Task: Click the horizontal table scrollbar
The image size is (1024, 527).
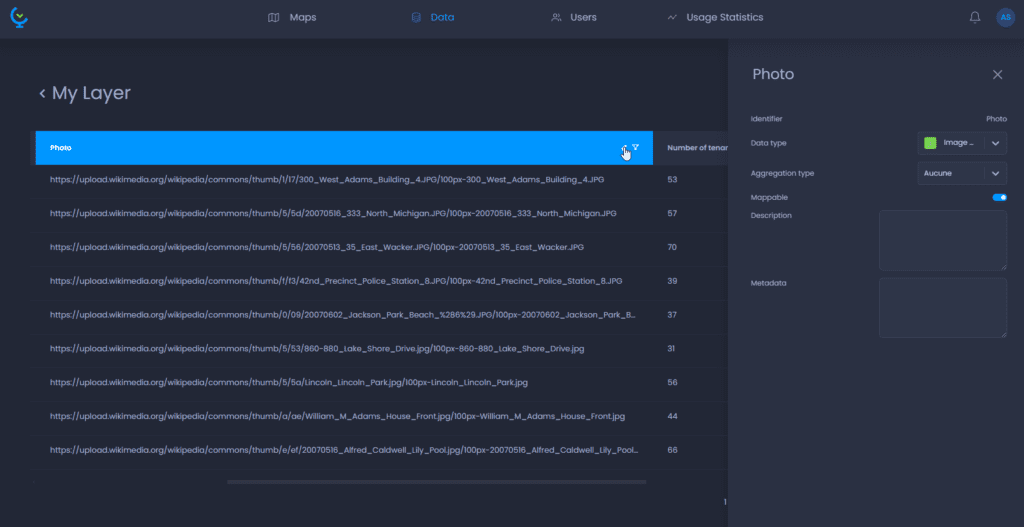Action: tap(436, 482)
